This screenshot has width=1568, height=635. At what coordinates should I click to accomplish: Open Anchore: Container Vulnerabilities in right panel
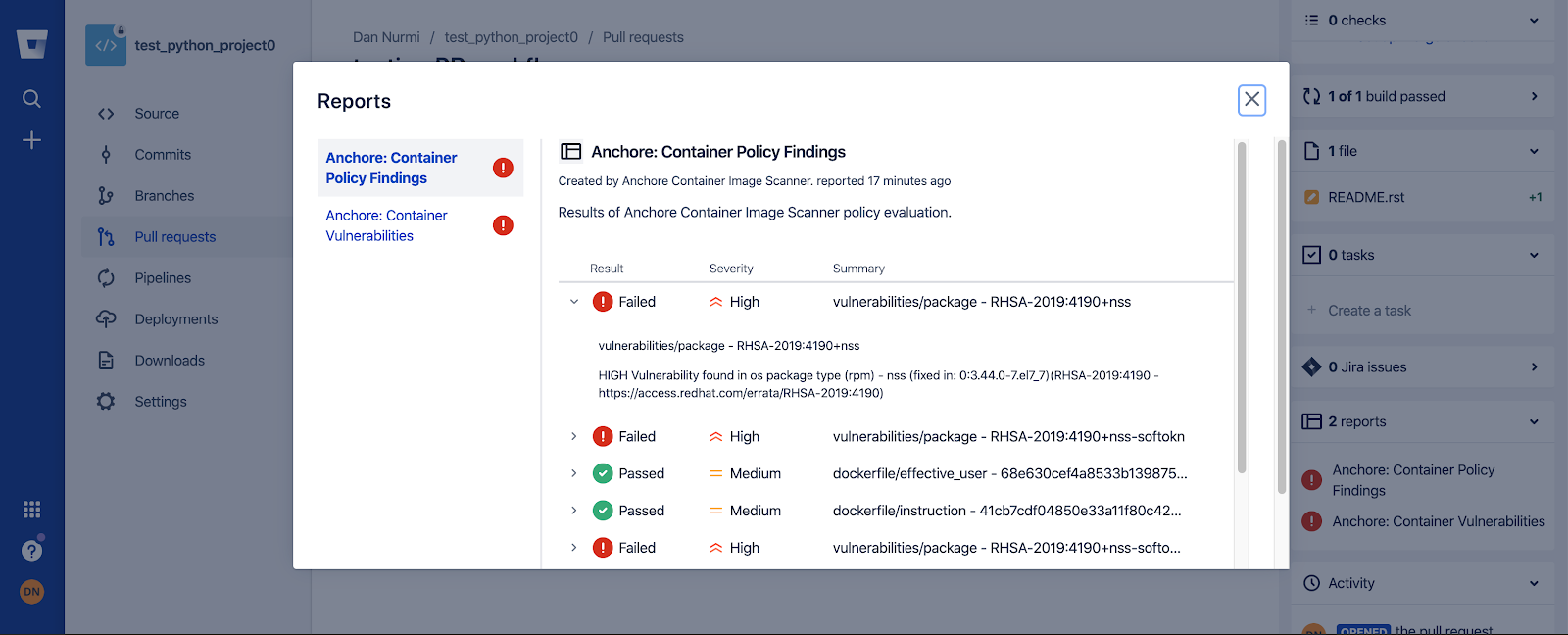click(1439, 521)
